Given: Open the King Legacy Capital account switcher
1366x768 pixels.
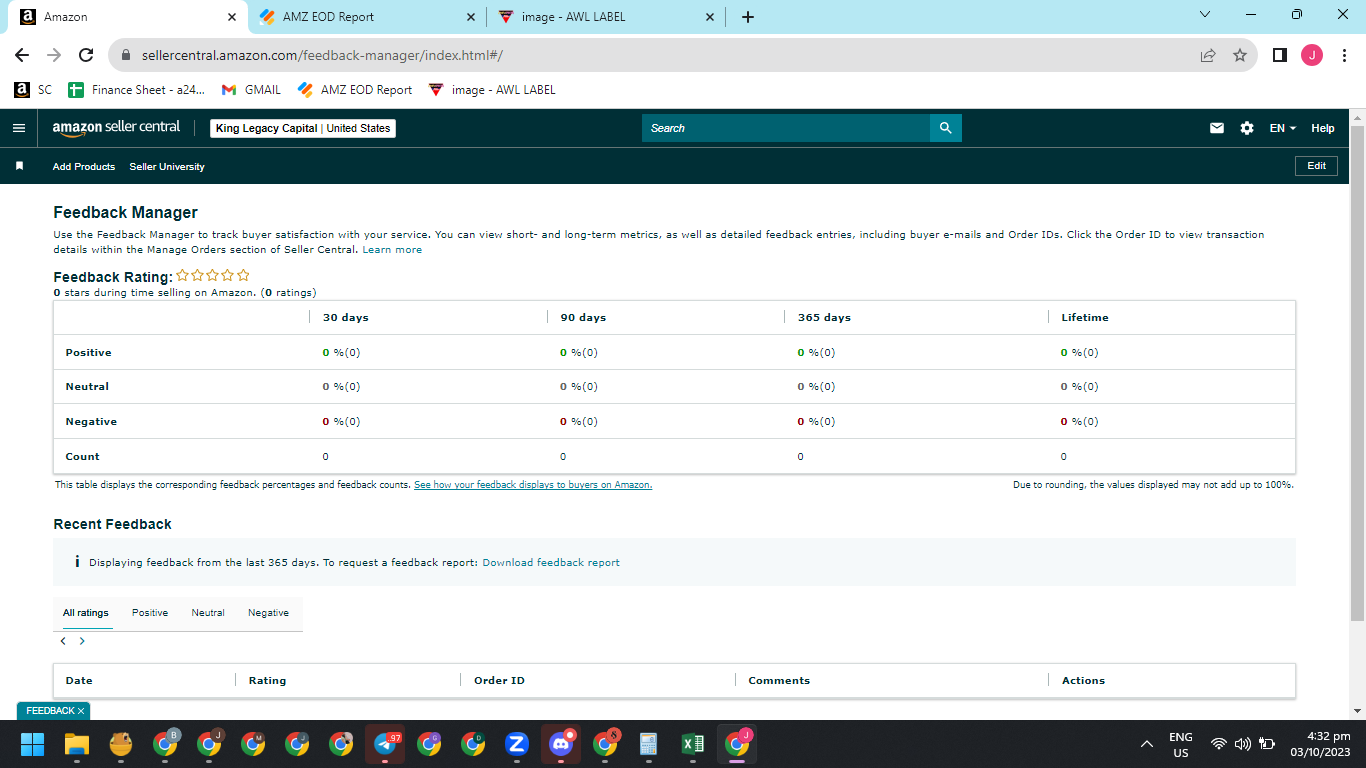Looking at the screenshot, I should tap(303, 128).
